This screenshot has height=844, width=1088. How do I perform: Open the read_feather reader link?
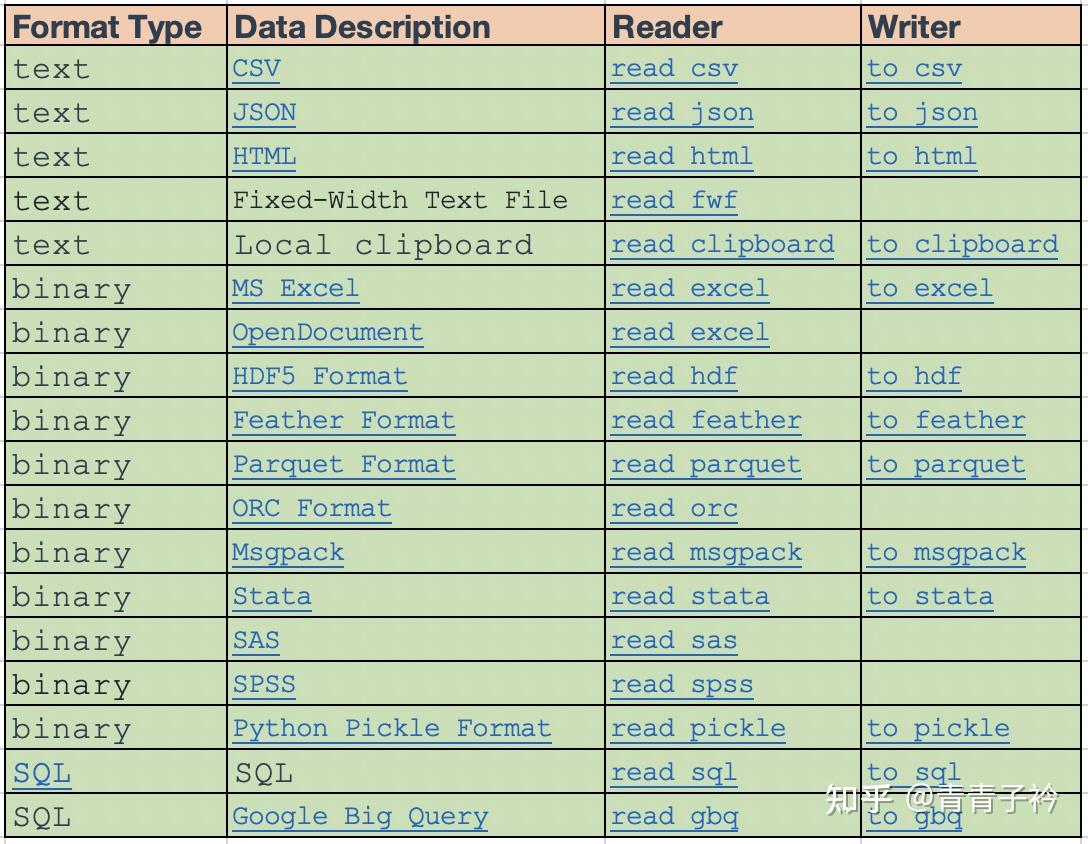pos(706,421)
